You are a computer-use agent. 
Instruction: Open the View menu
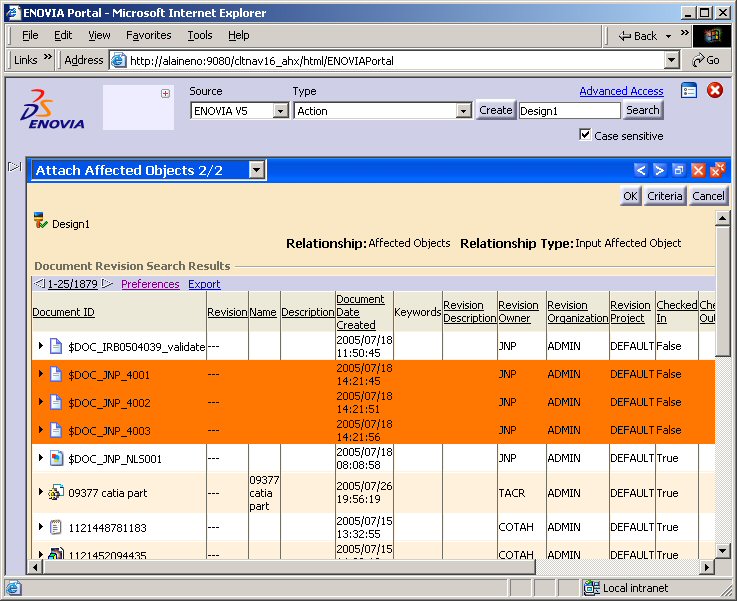tap(99, 35)
